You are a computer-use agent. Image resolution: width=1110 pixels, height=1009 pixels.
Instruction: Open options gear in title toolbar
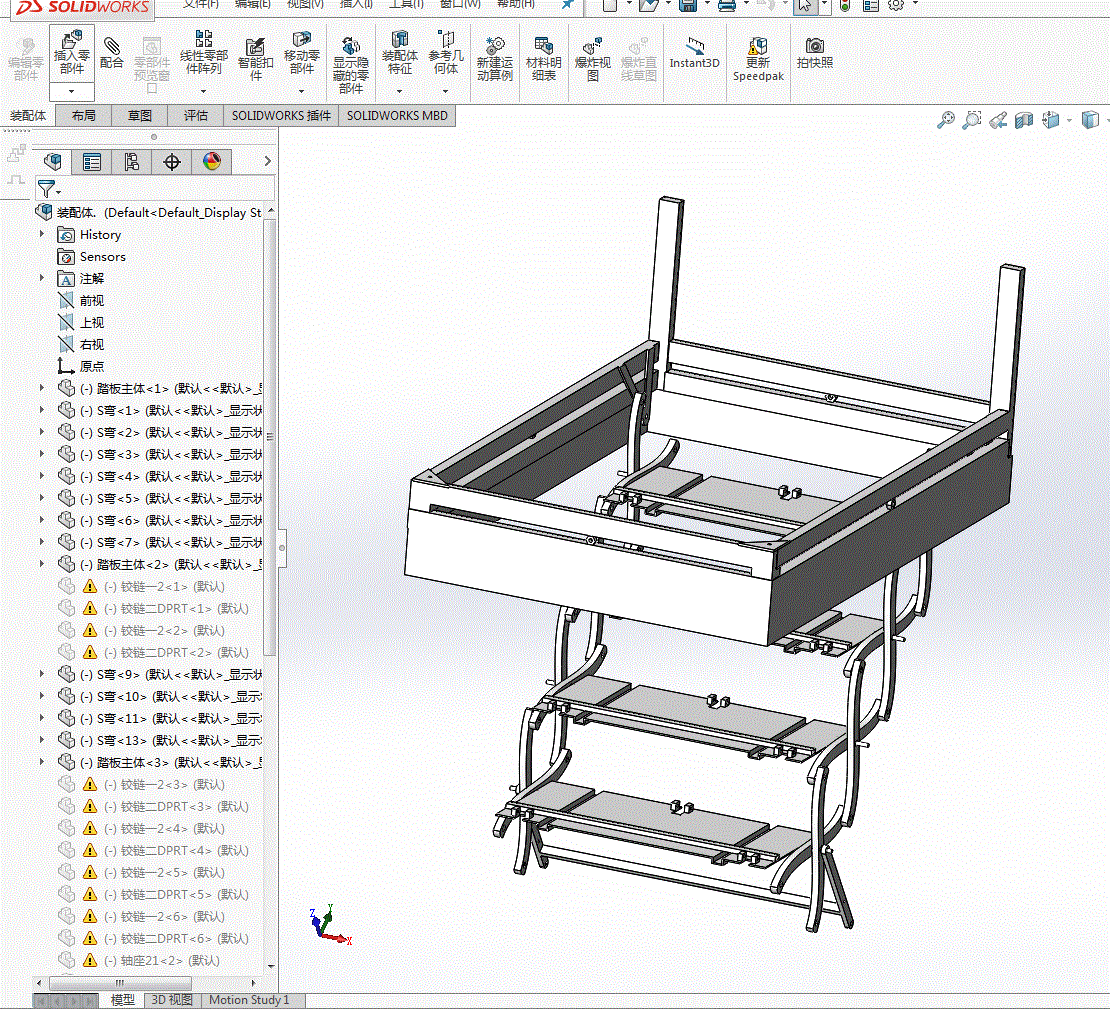tap(896, 5)
